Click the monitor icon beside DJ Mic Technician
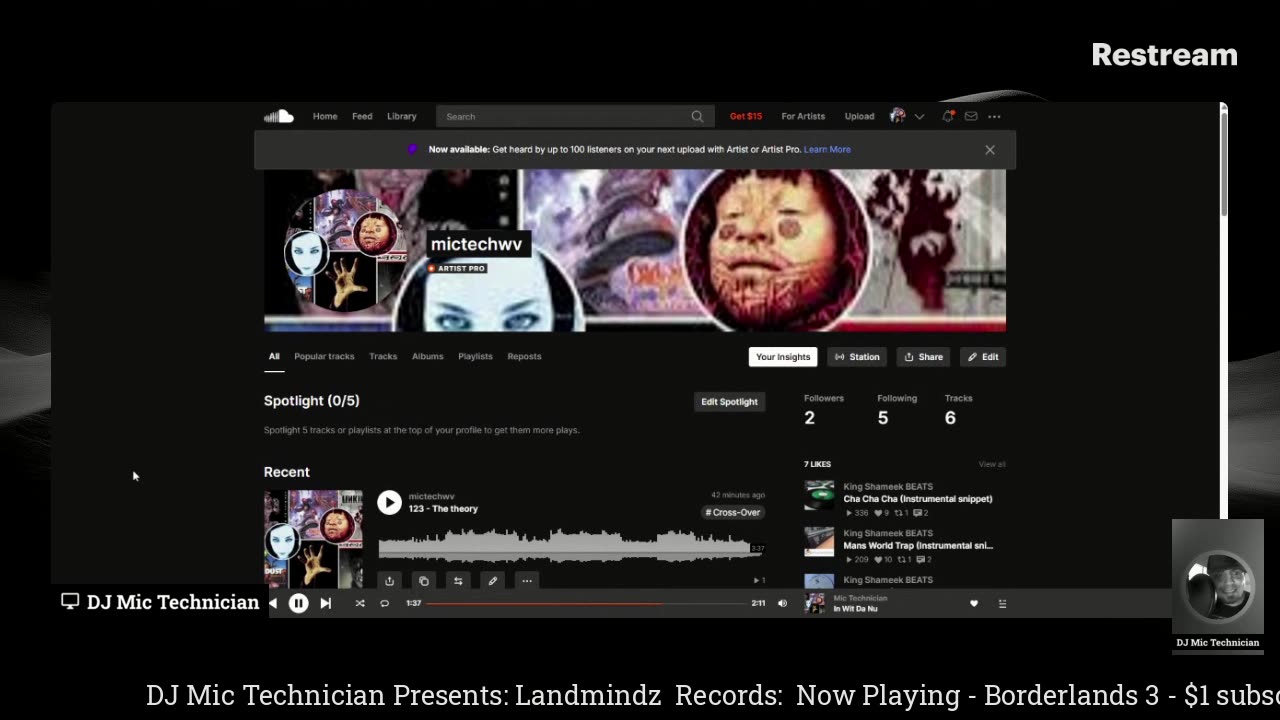The width and height of the screenshot is (1280, 720). click(x=70, y=602)
